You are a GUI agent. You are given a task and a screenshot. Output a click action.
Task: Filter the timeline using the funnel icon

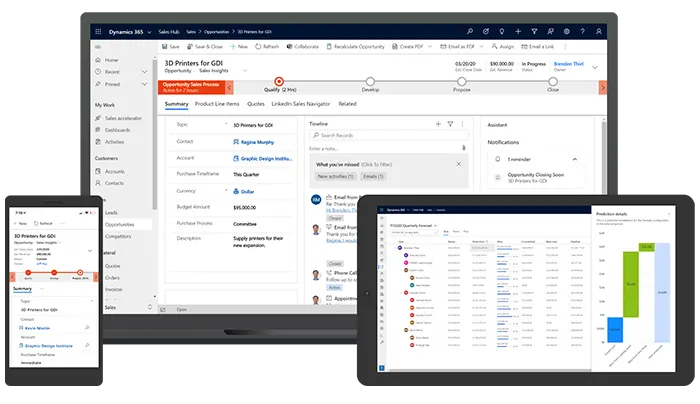coord(450,123)
